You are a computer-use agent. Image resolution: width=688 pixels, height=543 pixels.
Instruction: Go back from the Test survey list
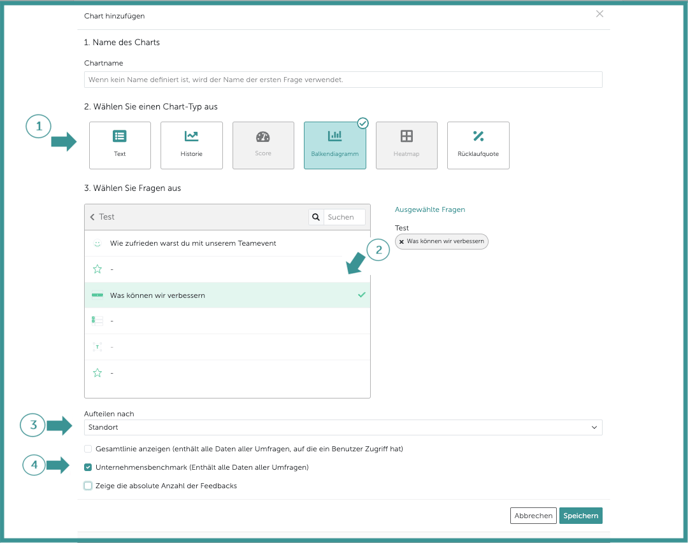click(93, 217)
